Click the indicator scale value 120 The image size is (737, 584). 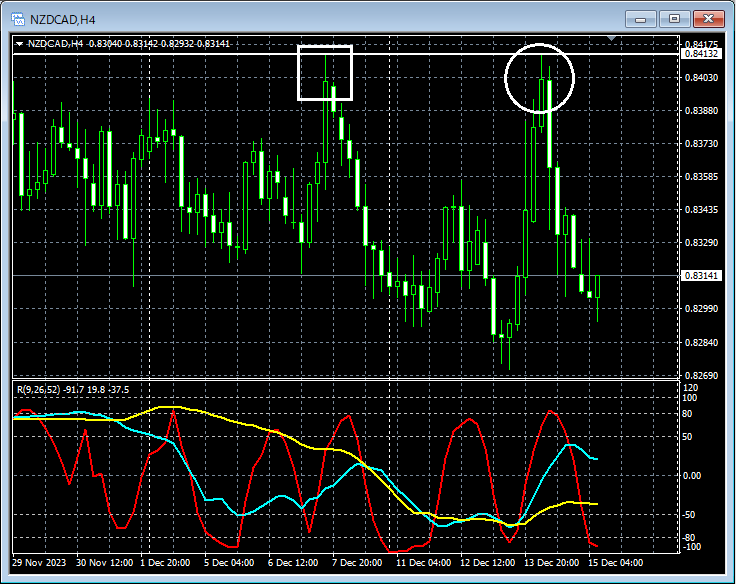(690, 388)
